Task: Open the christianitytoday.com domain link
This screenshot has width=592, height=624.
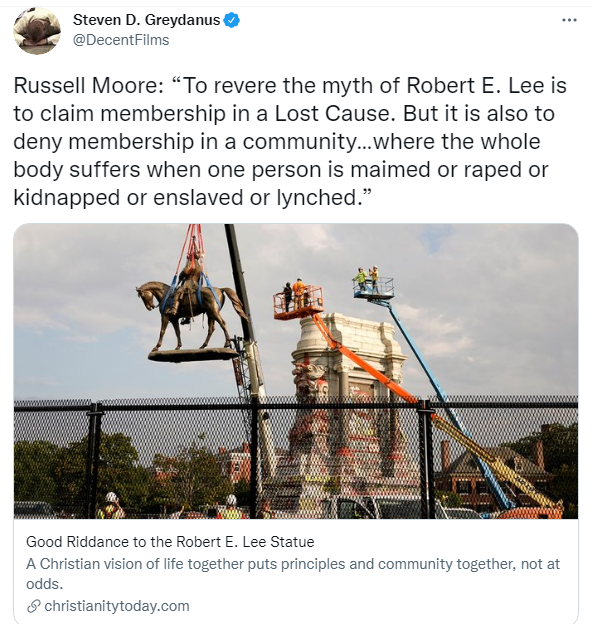Action: click(117, 606)
